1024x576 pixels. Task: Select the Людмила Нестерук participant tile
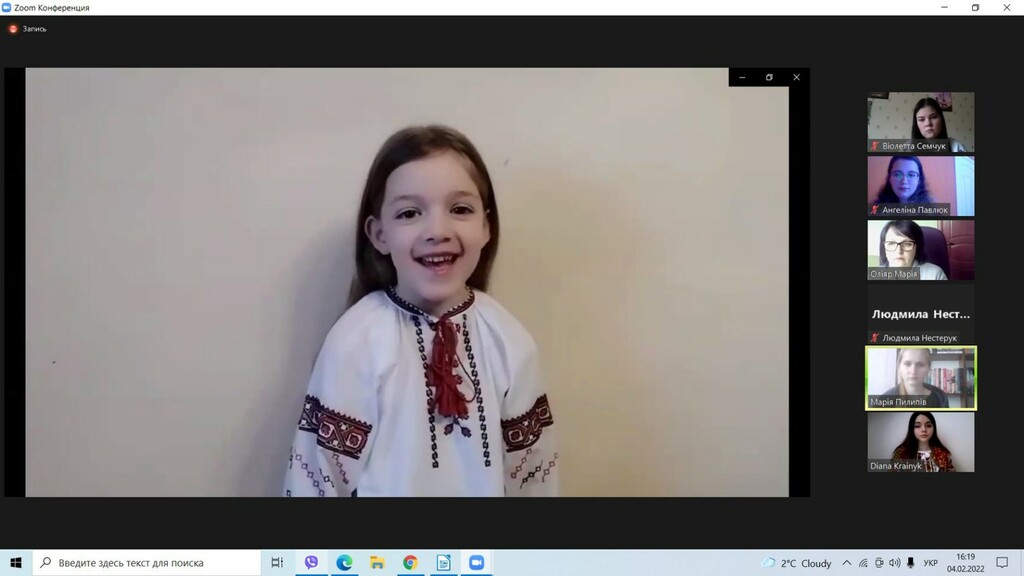920,314
